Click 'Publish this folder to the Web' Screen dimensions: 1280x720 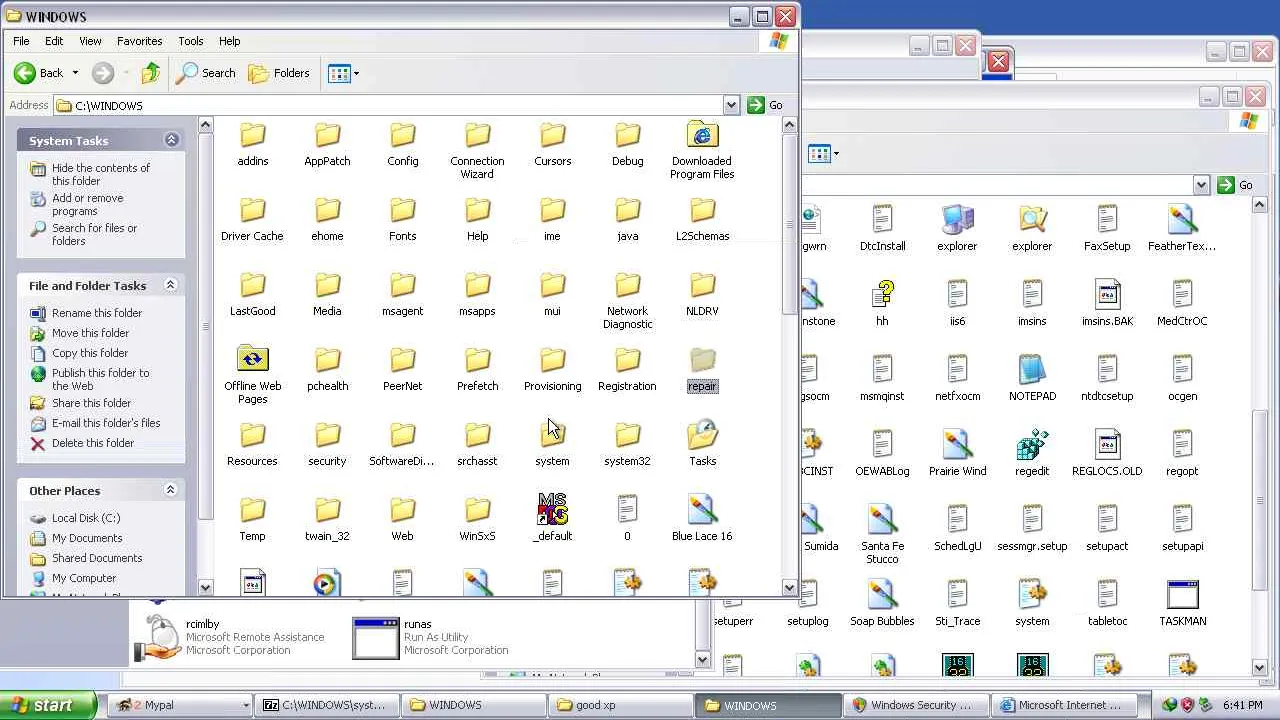(100, 379)
